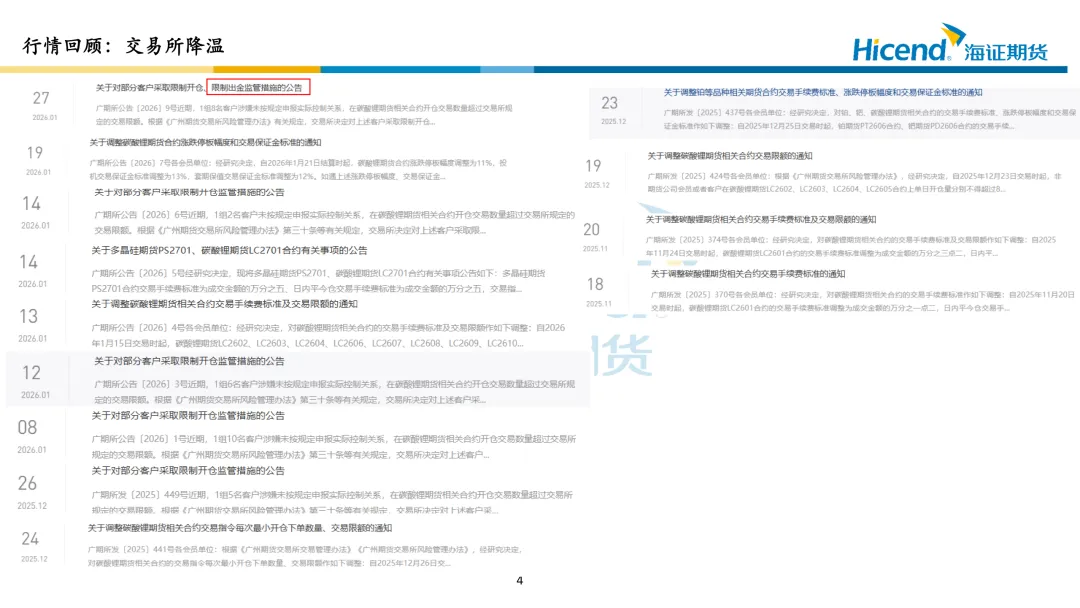The image size is (1080, 608).
Task: Click the date 26 2025.12
Action: pos(30,492)
